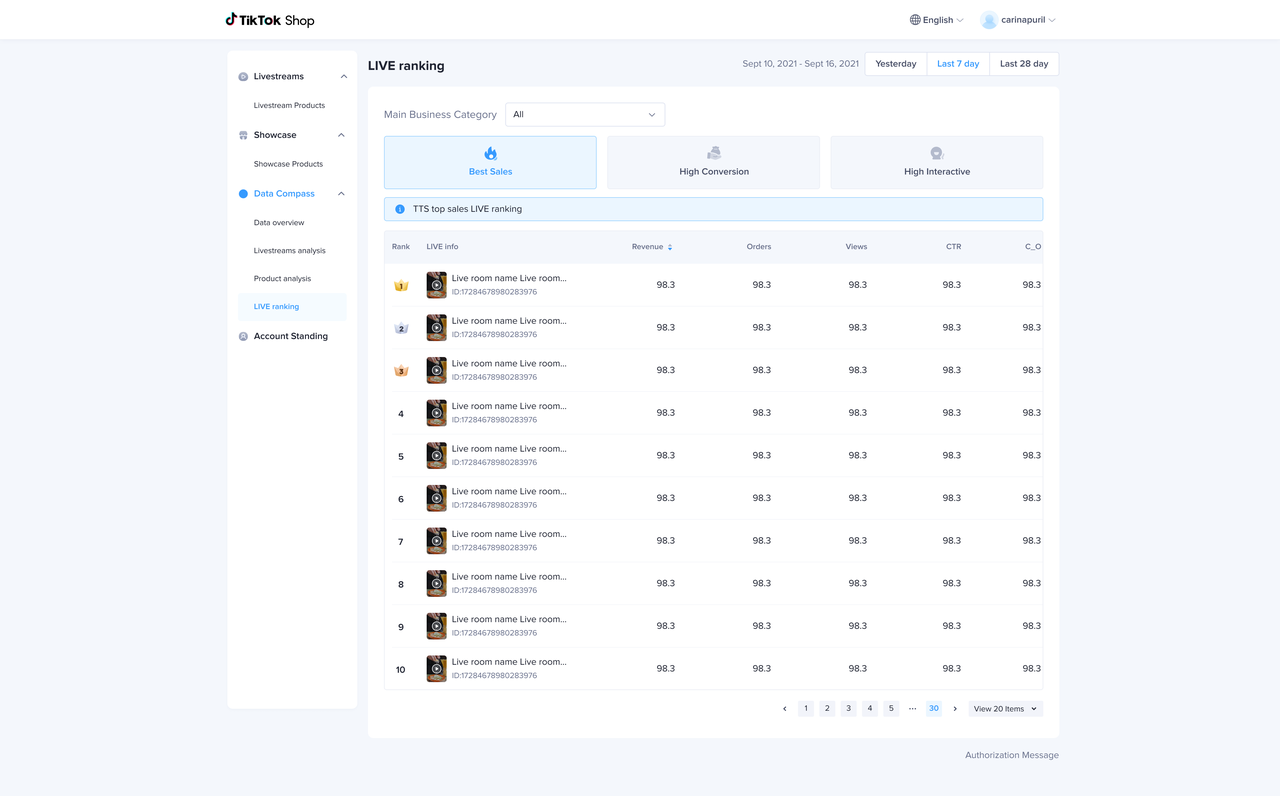
Task: Select the Yesterday date range button
Action: (x=895, y=64)
